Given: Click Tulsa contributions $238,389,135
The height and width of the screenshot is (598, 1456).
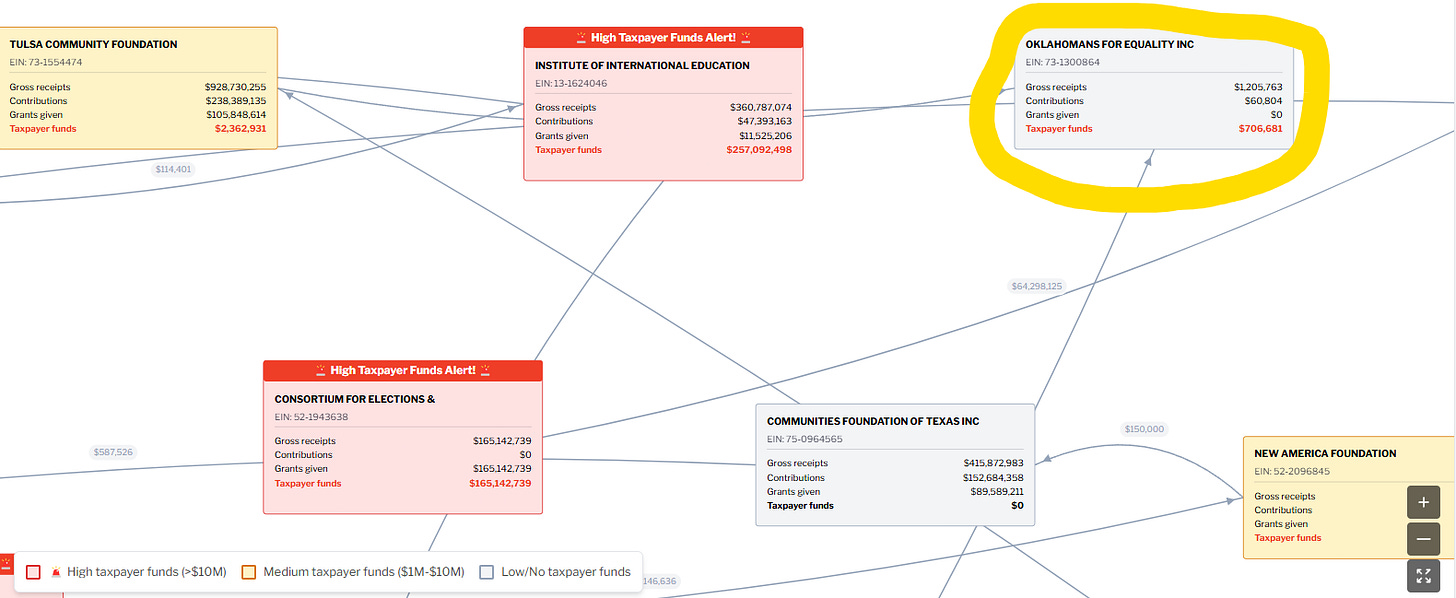Looking at the screenshot, I should point(235,101).
